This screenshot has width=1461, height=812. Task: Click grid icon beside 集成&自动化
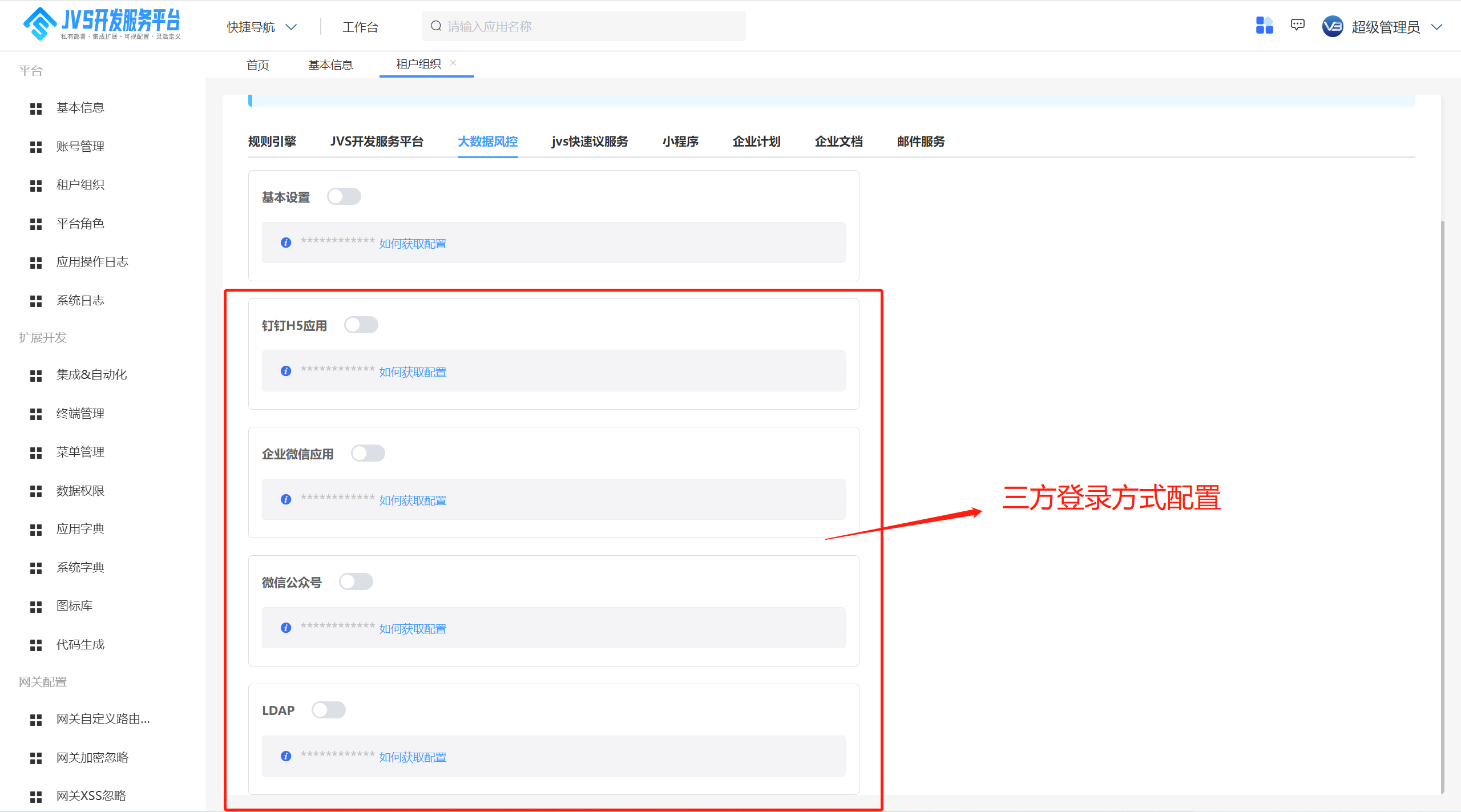pos(36,375)
